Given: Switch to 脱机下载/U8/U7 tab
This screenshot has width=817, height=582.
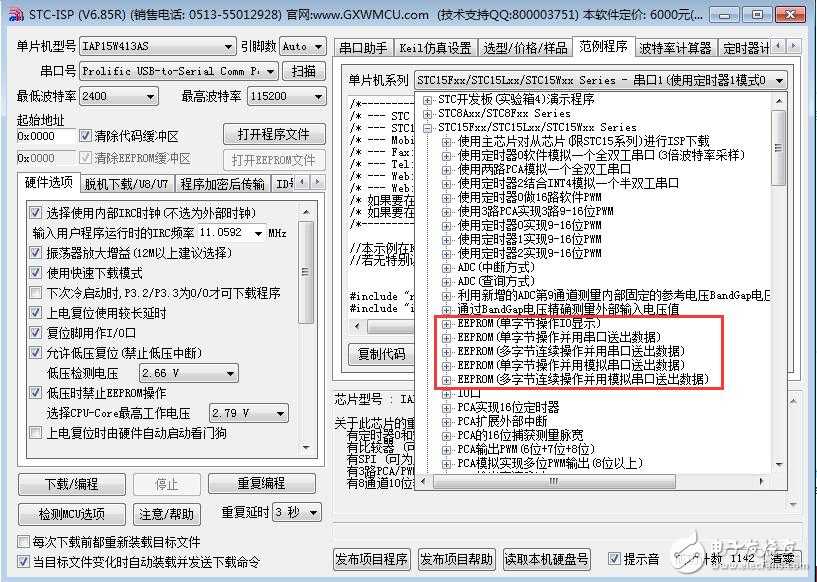Looking at the screenshot, I should (127, 184).
